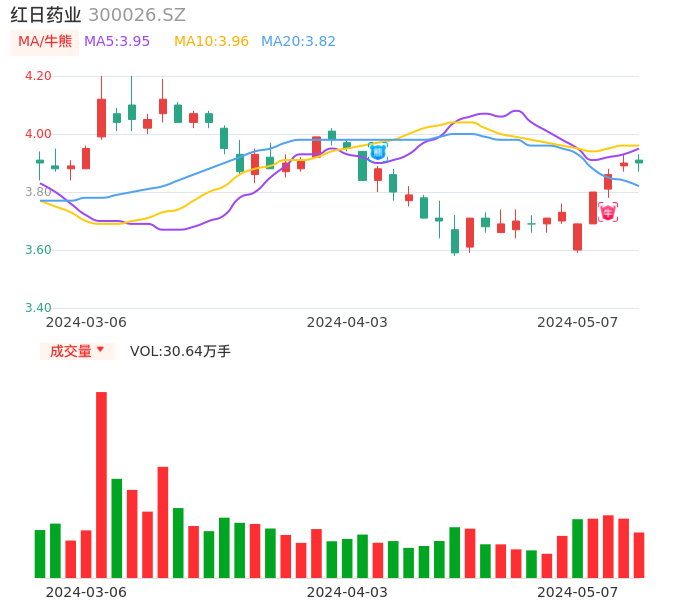Select the last red volume bar on the right
The height and width of the screenshot is (606, 686).
tap(639, 555)
